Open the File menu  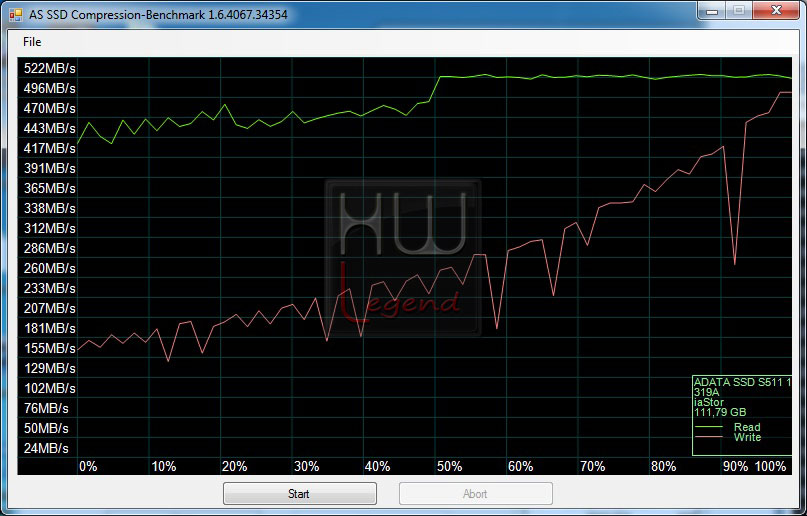(32, 42)
